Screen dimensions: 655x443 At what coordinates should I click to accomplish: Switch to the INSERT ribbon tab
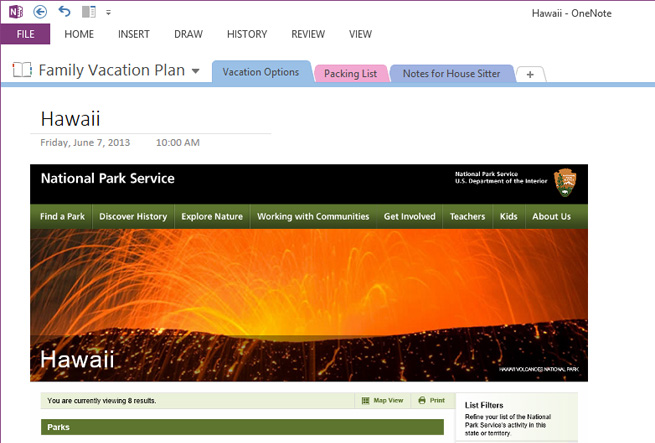click(x=134, y=34)
